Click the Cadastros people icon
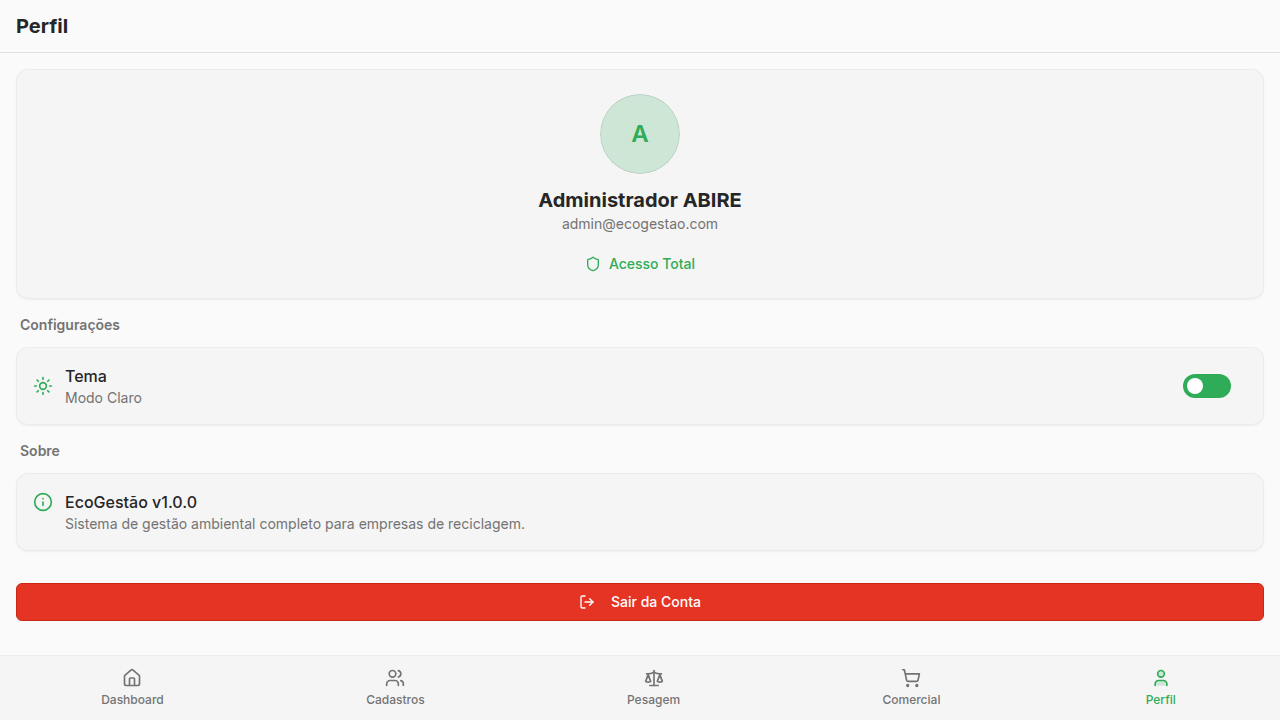 (395, 678)
